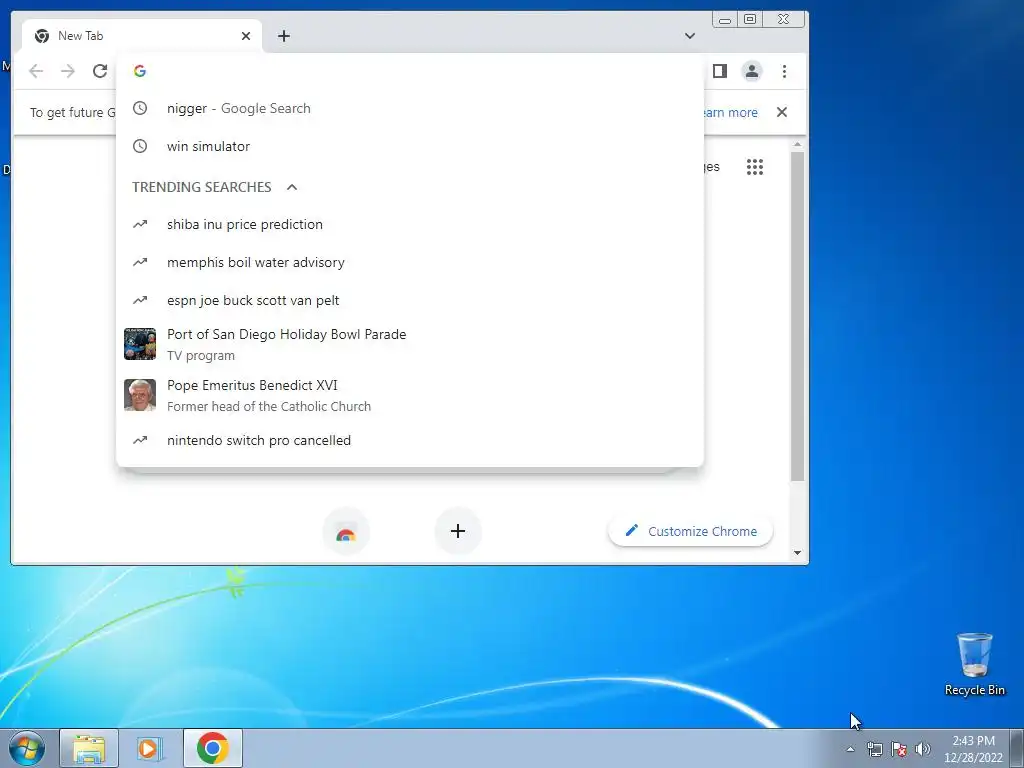Image resolution: width=1024 pixels, height=768 pixels.
Task: Go back using the back arrow
Action: coord(36,71)
